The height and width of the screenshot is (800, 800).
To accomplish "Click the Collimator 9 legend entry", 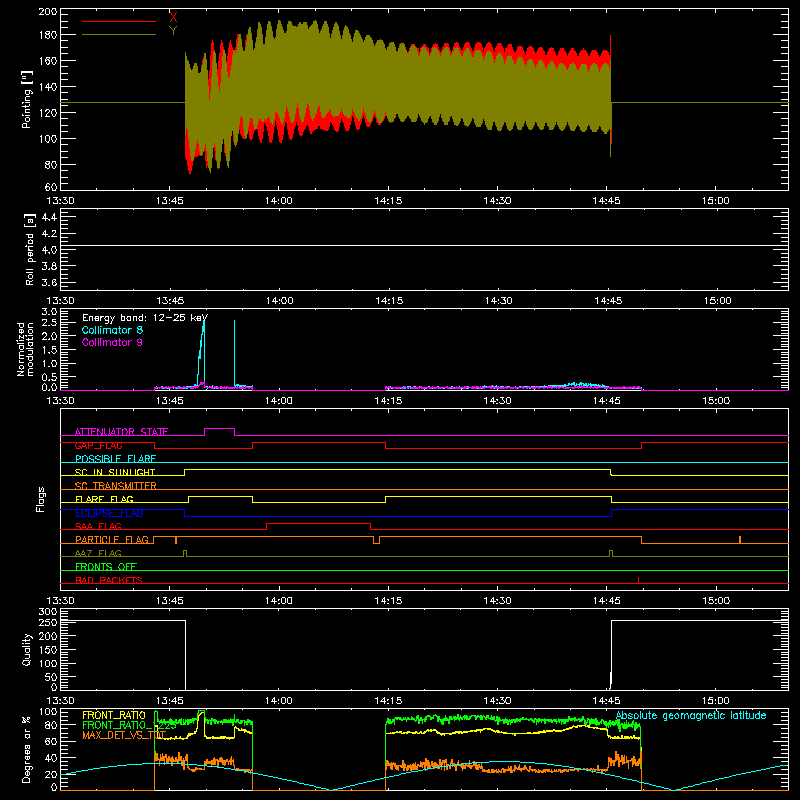I will click(x=112, y=342).
